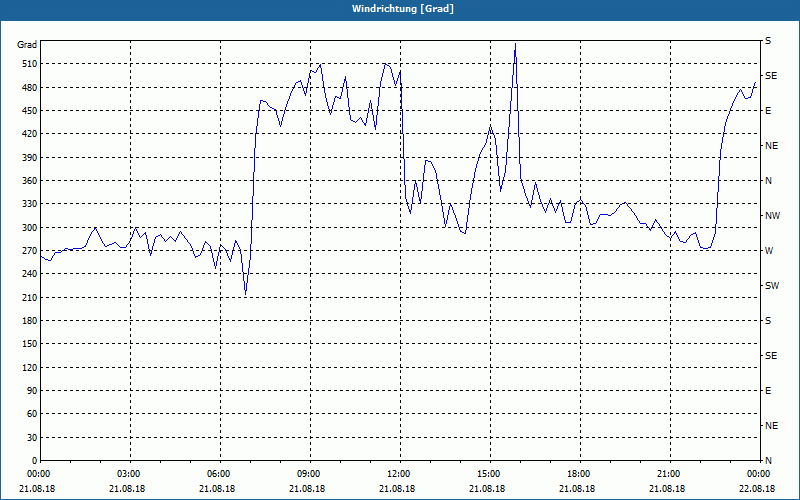This screenshot has width=800, height=500.
Task: Click the '21.08.18' date under 03:00
Action: (x=127, y=489)
